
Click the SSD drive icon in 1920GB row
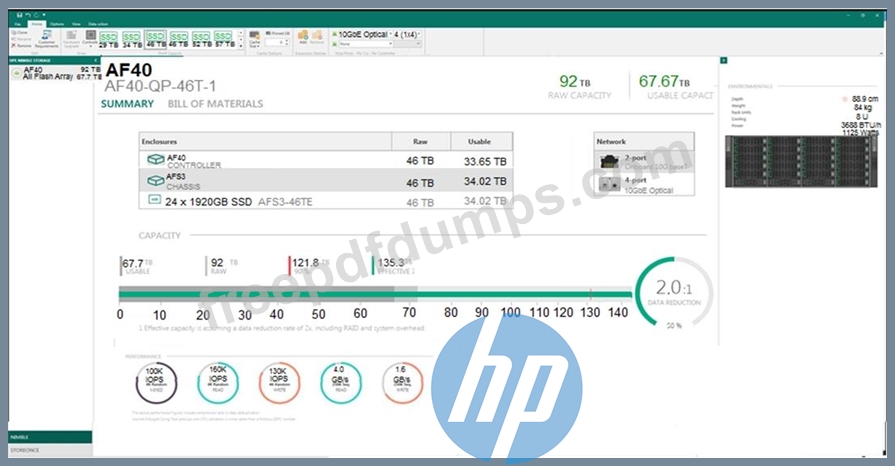pos(154,199)
